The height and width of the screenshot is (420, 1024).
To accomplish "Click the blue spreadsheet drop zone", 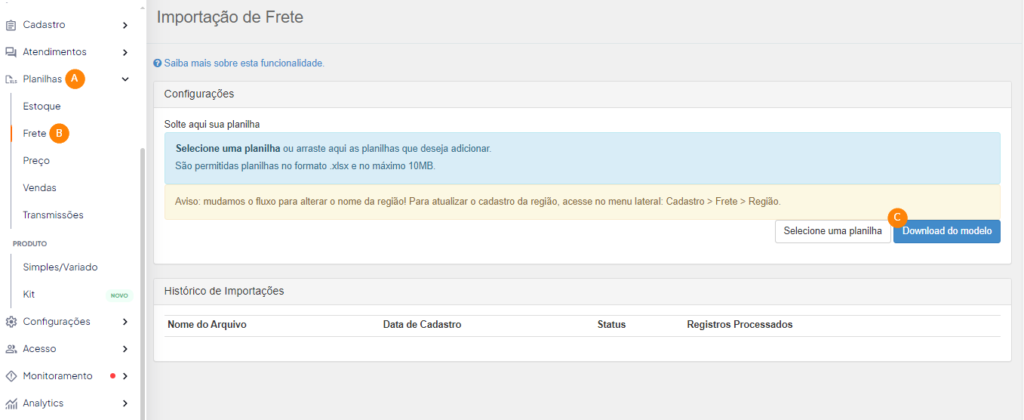I will pyautogui.click(x=576, y=157).
